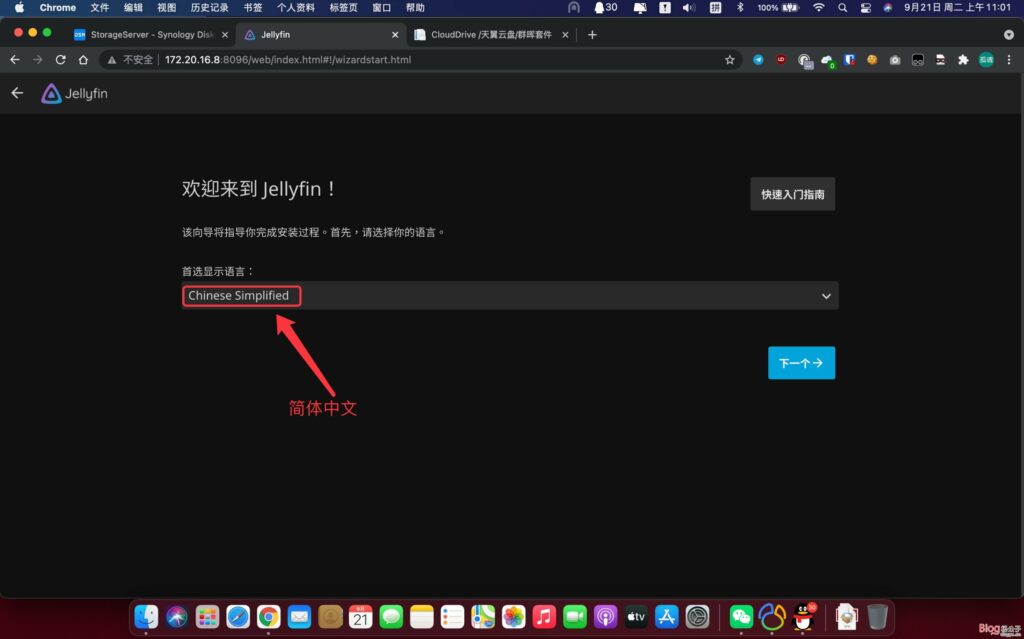The width and height of the screenshot is (1024, 639).
Task: Click the address bar URL
Action: (288, 59)
